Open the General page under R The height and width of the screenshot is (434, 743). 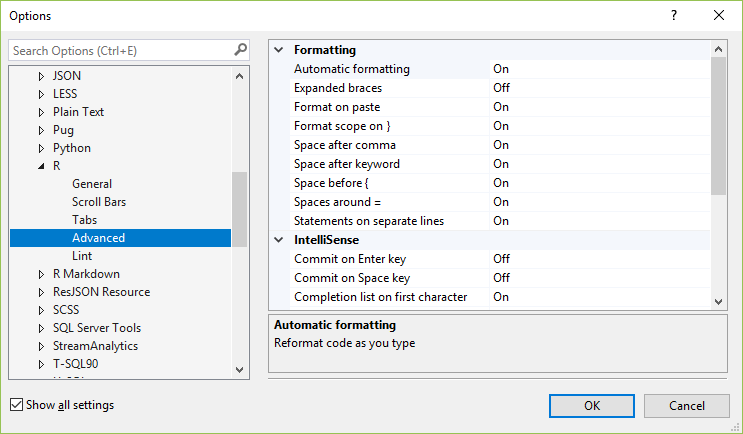92,184
